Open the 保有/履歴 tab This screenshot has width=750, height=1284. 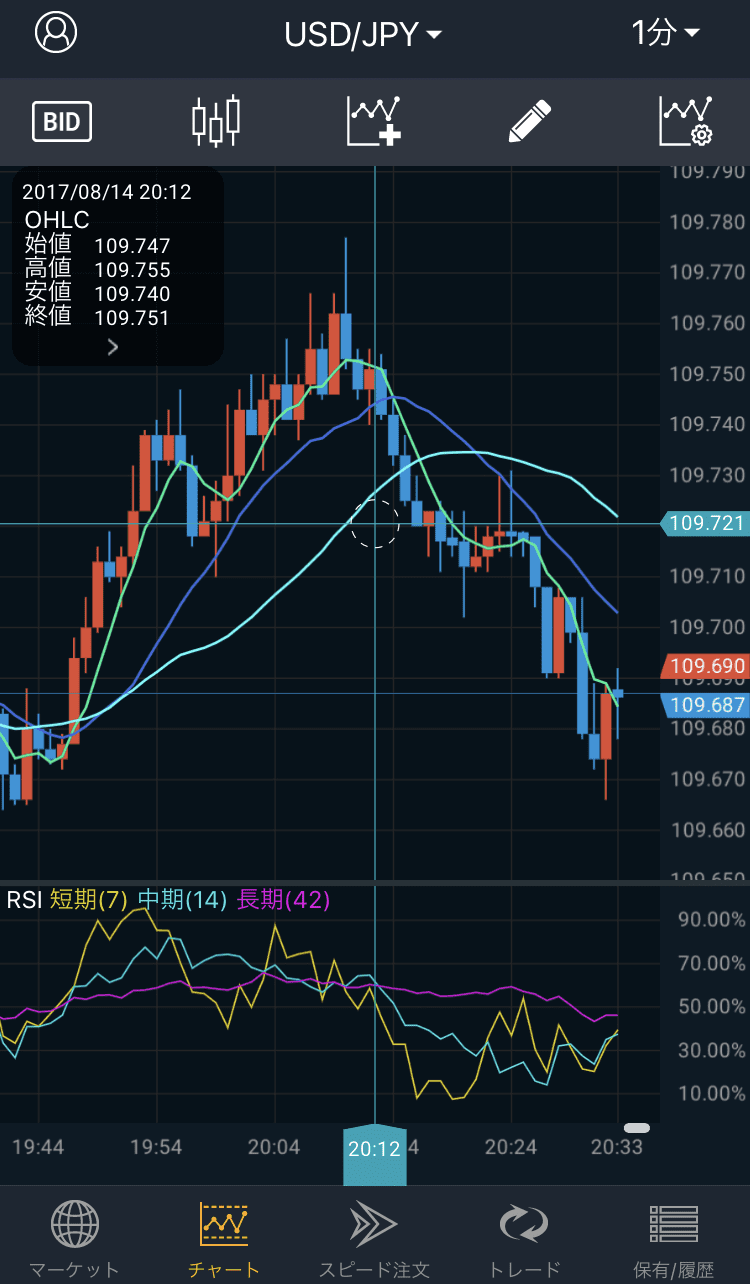click(x=674, y=1240)
